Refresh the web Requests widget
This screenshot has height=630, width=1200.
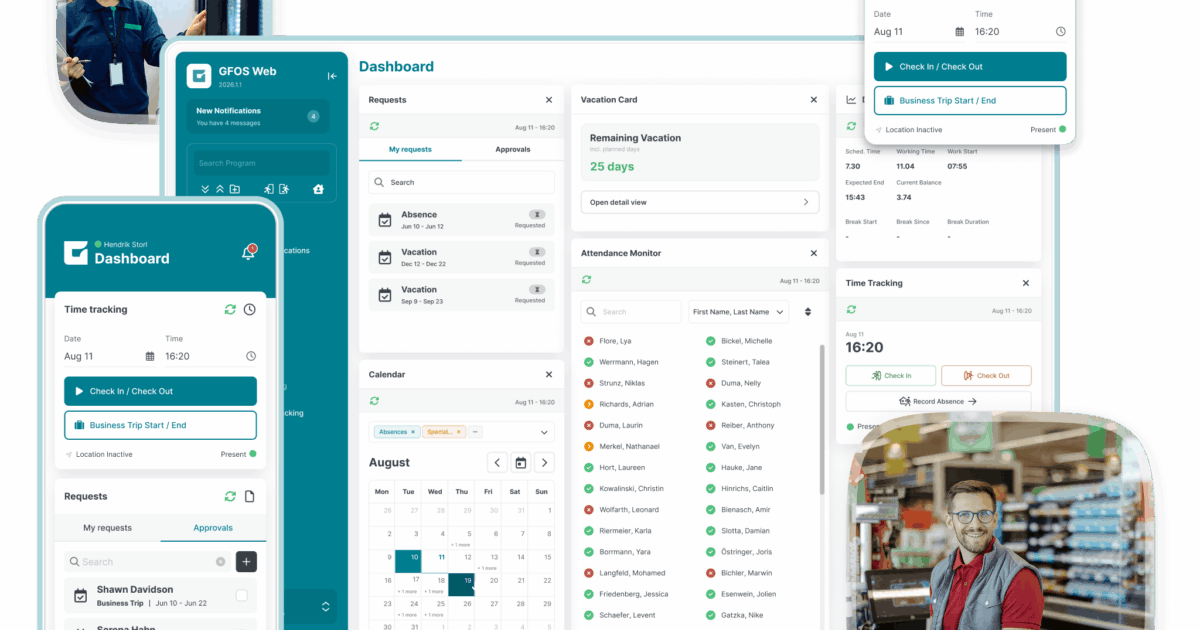(x=374, y=127)
